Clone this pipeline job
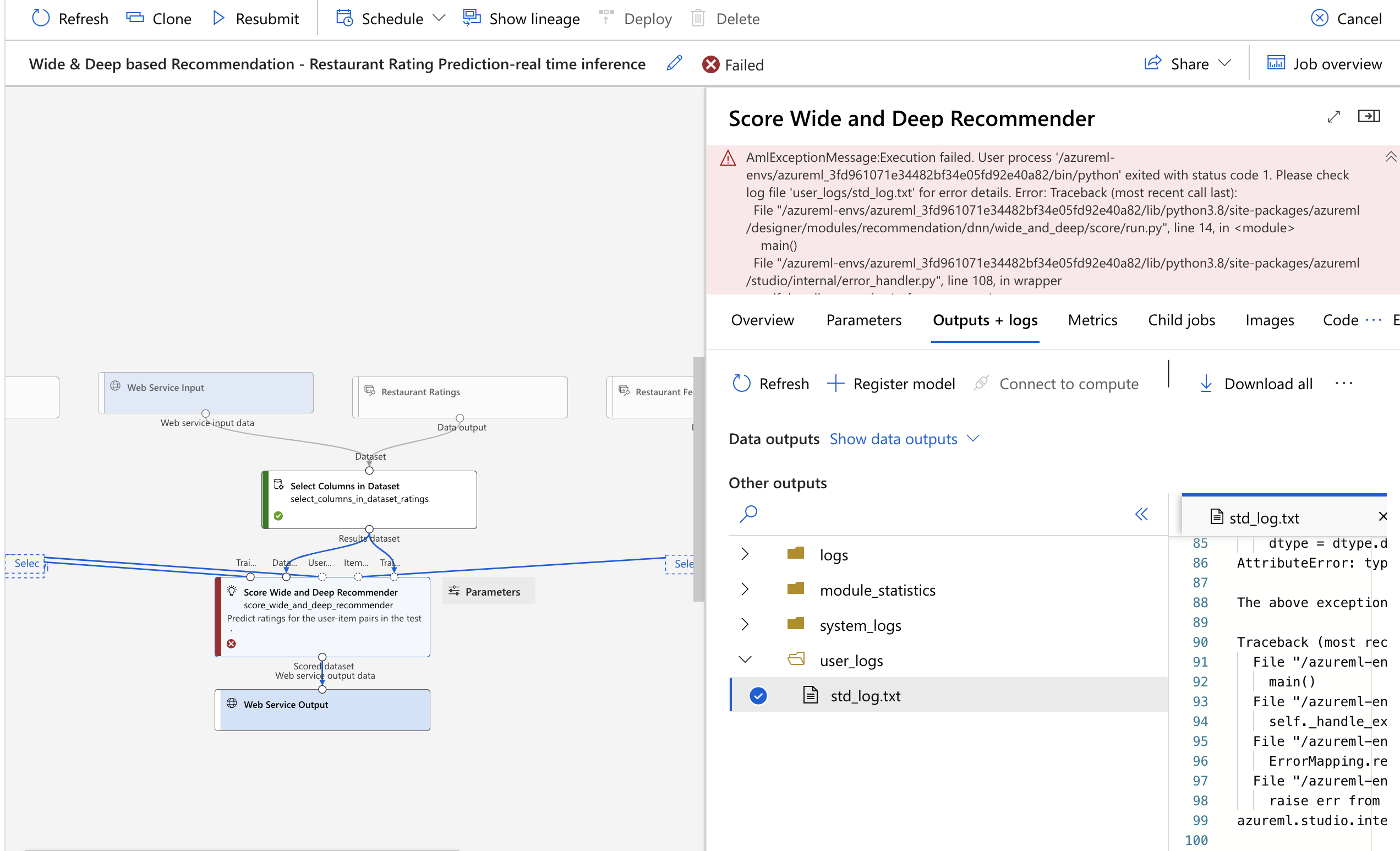The image size is (1400, 851). tap(158, 18)
